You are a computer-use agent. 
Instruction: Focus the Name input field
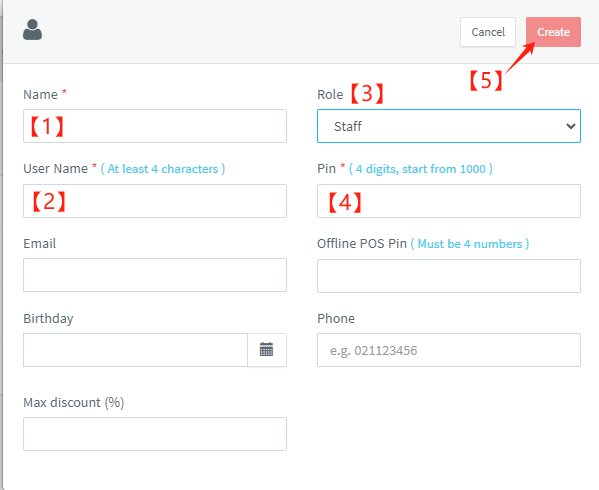[155, 126]
